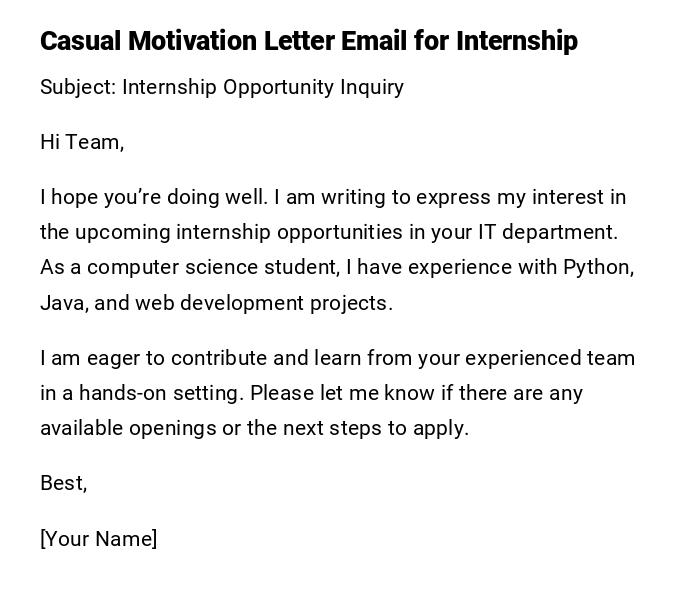Click the 'Hi Team,' greeting
This screenshot has height=601, width=700.
82,142
